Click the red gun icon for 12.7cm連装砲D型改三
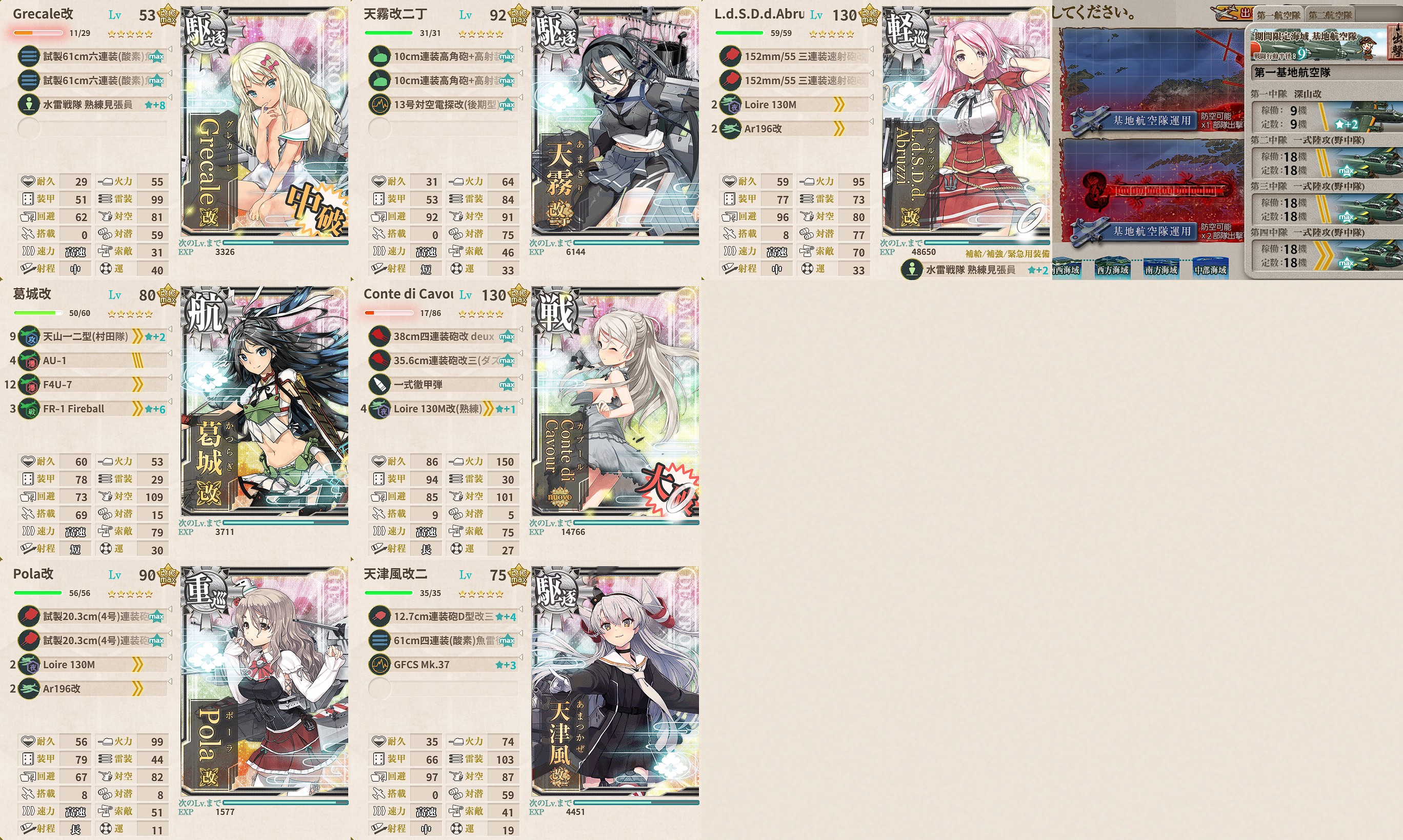The width and height of the screenshot is (1403, 840). click(x=379, y=616)
